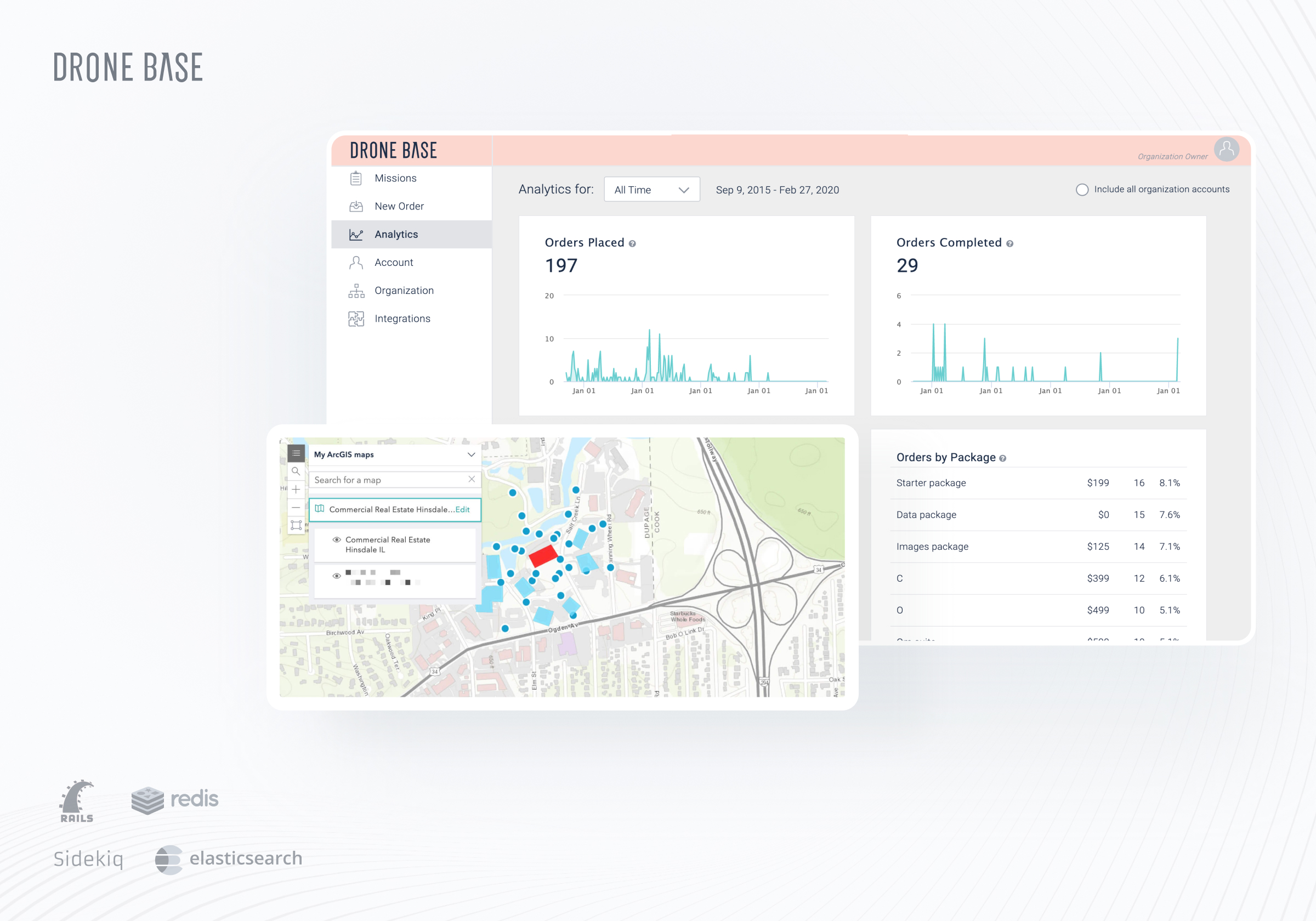
Task: Toggle visibility of the blurred second layer
Action: point(337,576)
